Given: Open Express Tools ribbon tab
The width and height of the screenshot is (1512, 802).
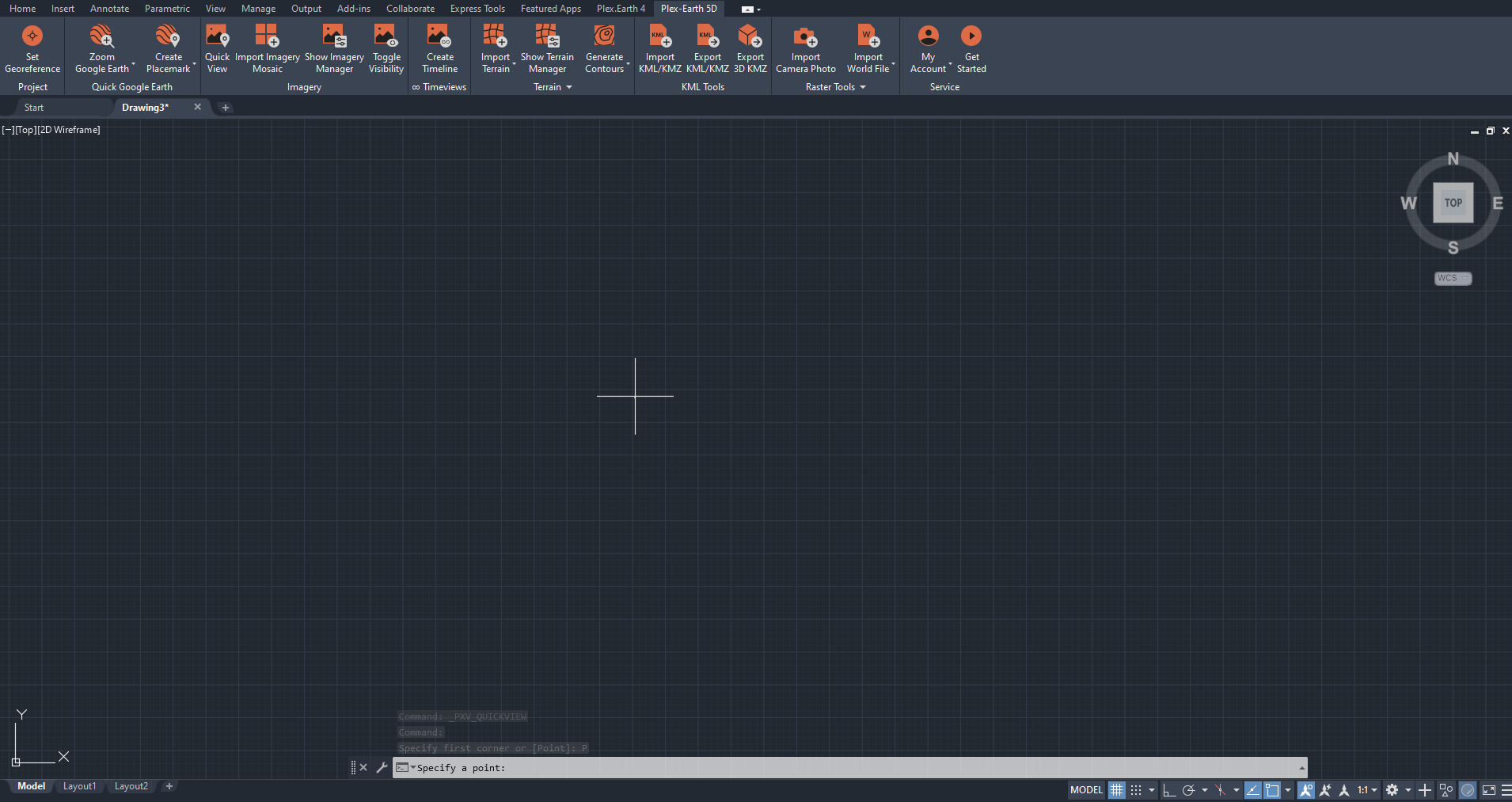Looking at the screenshot, I should click(x=477, y=9).
